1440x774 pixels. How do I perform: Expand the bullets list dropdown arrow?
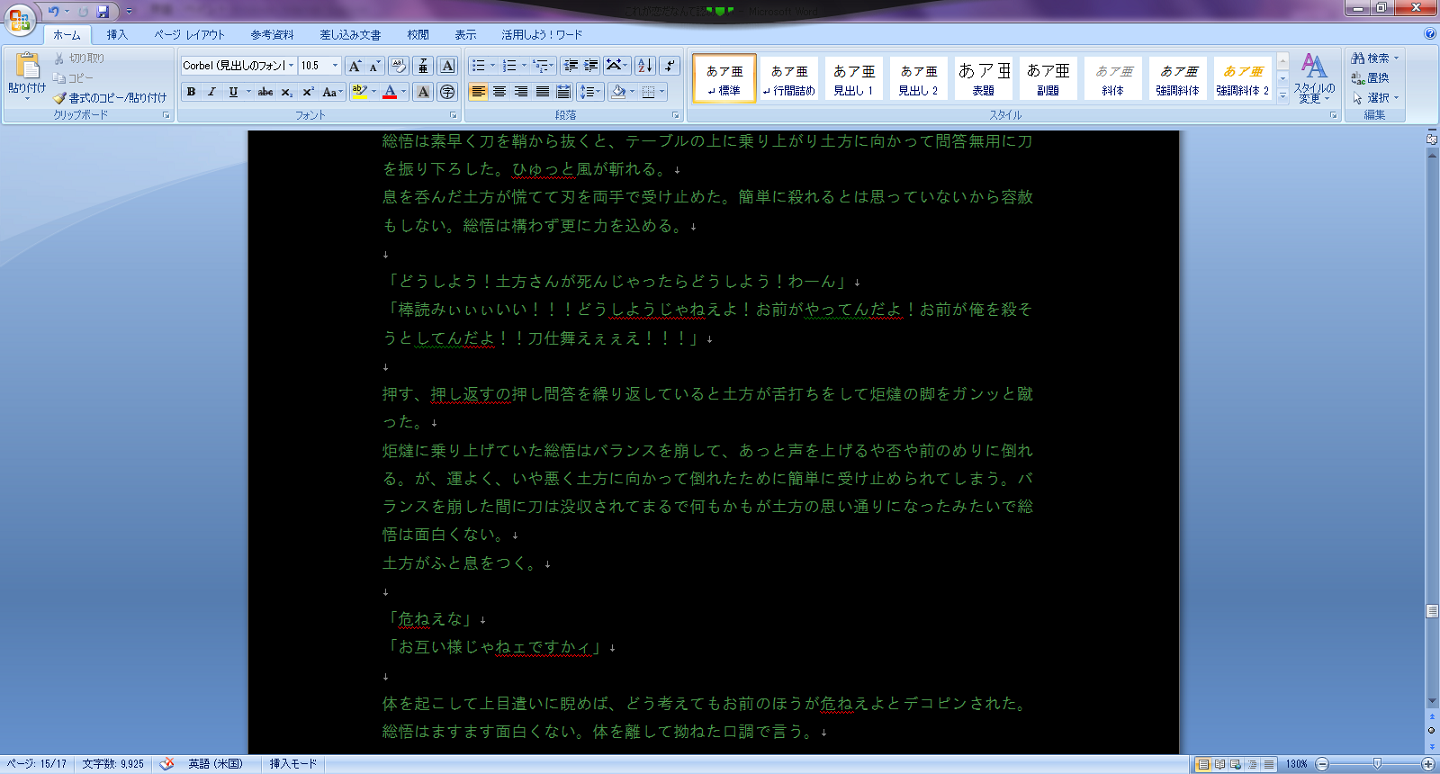(491, 66)
